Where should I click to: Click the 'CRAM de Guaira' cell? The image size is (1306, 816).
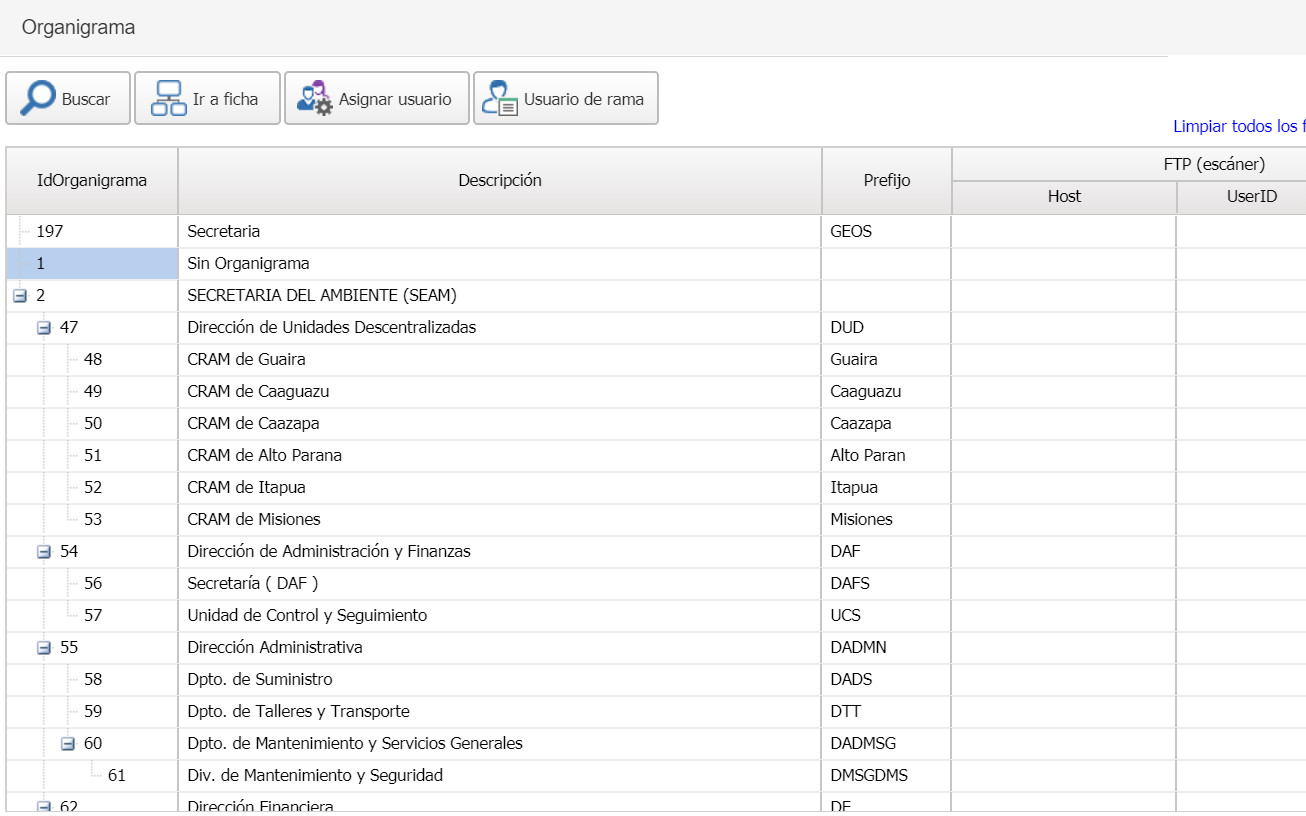(500, 360)
